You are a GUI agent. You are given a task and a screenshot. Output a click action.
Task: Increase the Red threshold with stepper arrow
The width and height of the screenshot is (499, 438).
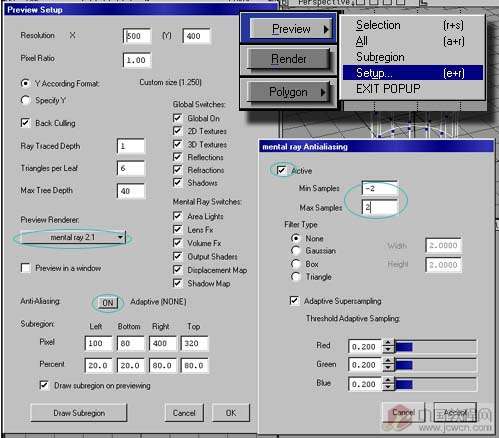(x=388, y=343)
